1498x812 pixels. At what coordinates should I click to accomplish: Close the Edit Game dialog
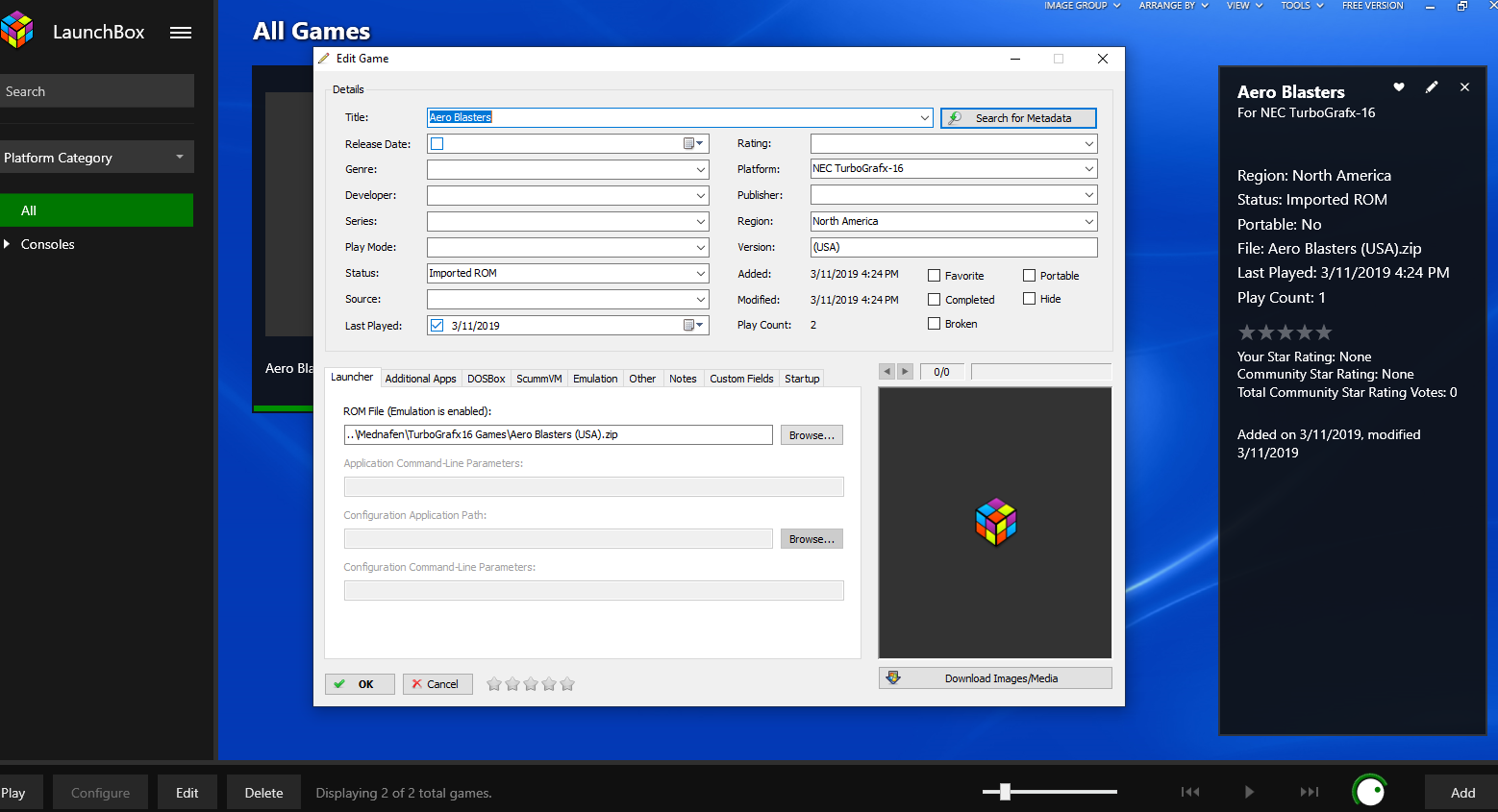(x=1103, y=59)
